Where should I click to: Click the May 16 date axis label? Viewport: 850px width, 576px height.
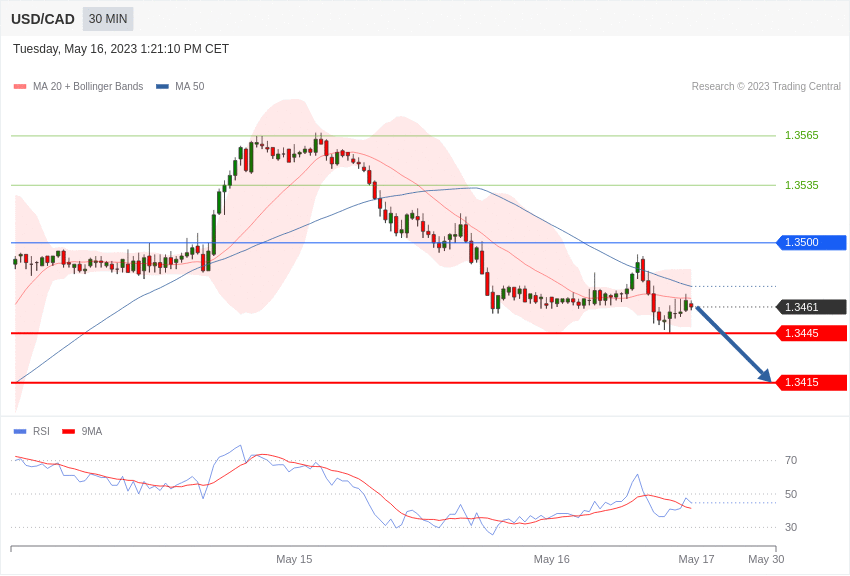tap(551, 559)
